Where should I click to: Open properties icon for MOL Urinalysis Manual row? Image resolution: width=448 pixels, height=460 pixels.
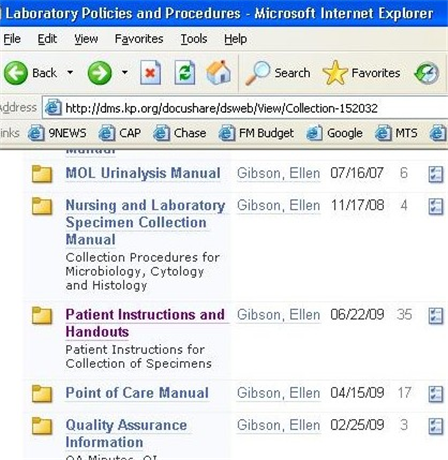click(x=435, y=174)
